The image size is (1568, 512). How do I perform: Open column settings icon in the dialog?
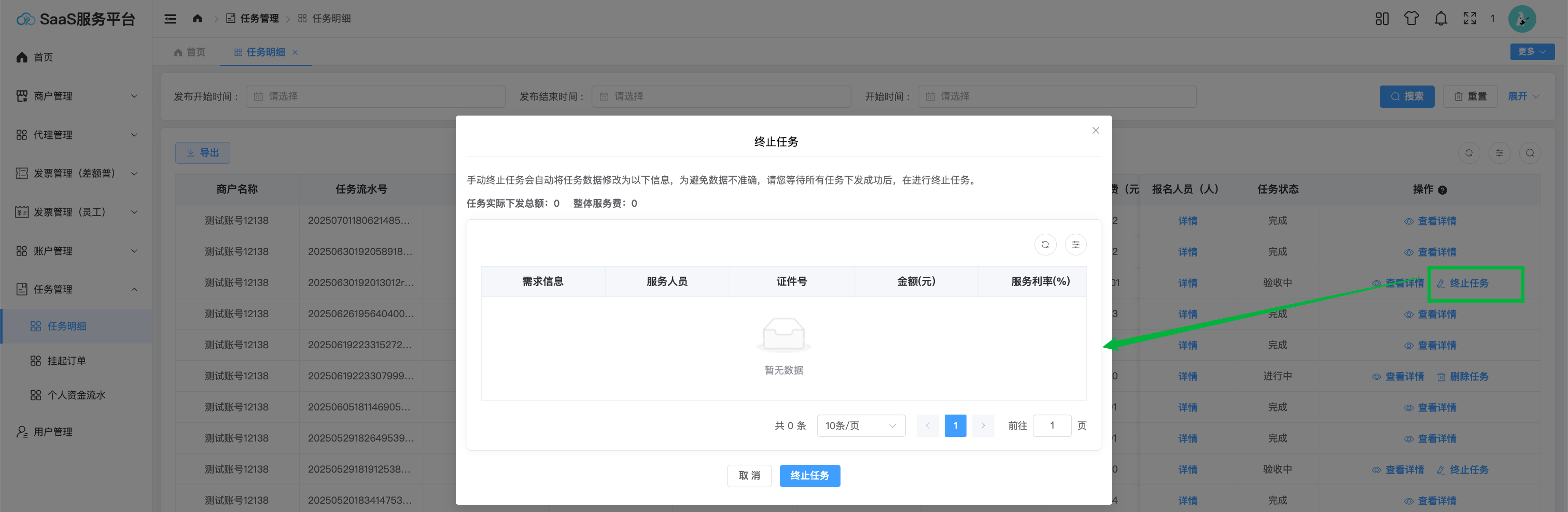coord(1075,245)
